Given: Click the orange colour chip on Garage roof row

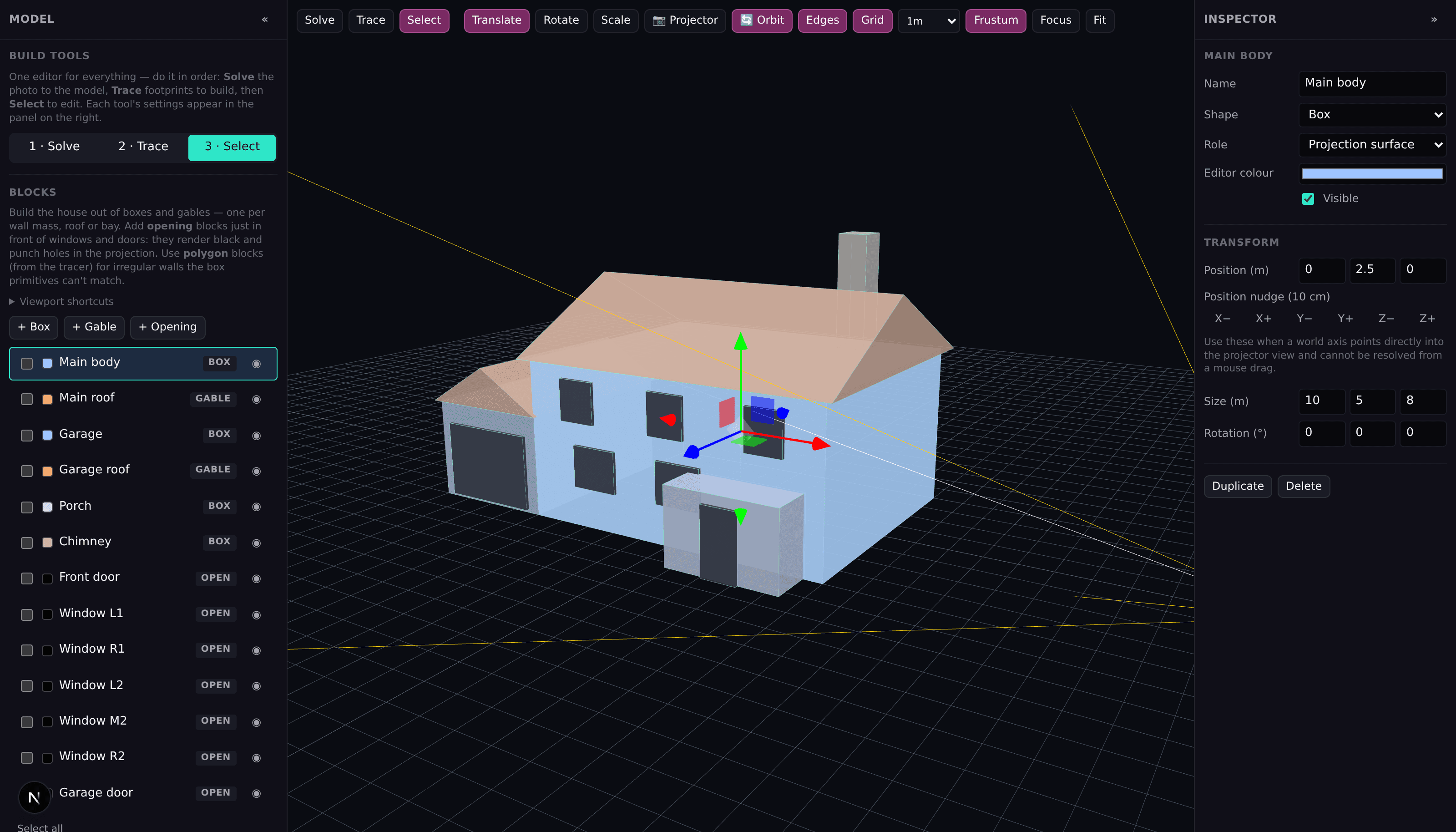Looking at the screenshot, I should tap(47, 472).
